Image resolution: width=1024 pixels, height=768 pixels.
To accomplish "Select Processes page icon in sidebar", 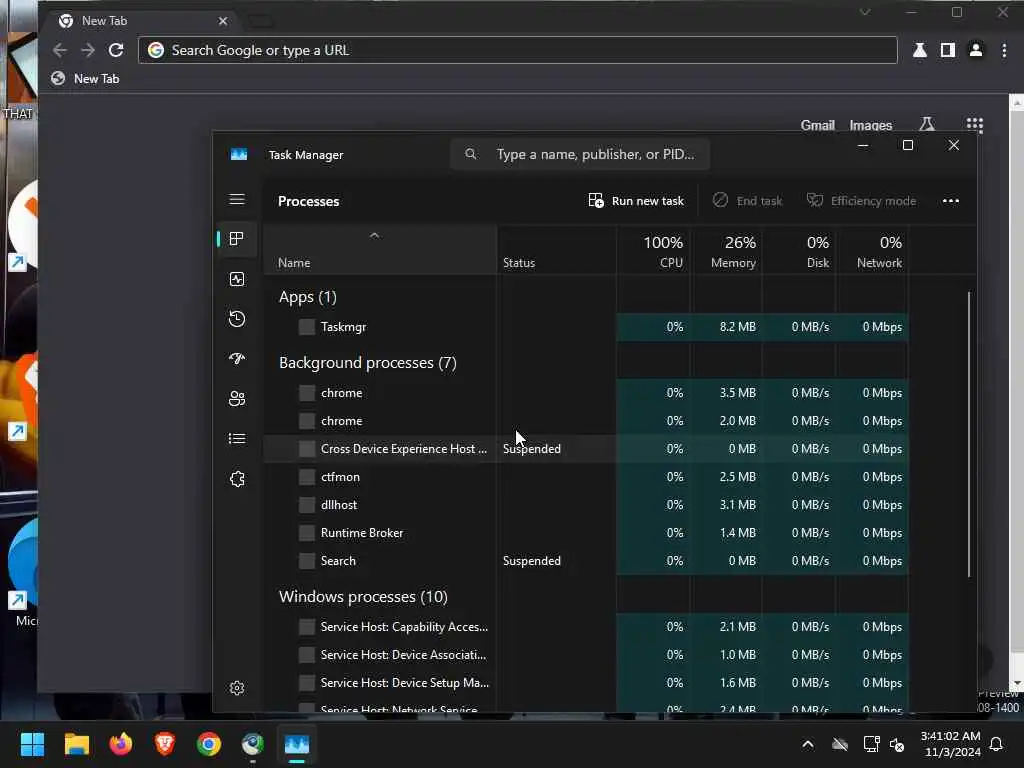I will [236, 239].
